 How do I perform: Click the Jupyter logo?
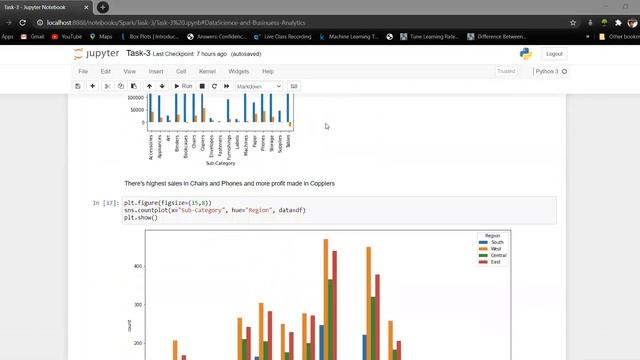pos(96,53)
